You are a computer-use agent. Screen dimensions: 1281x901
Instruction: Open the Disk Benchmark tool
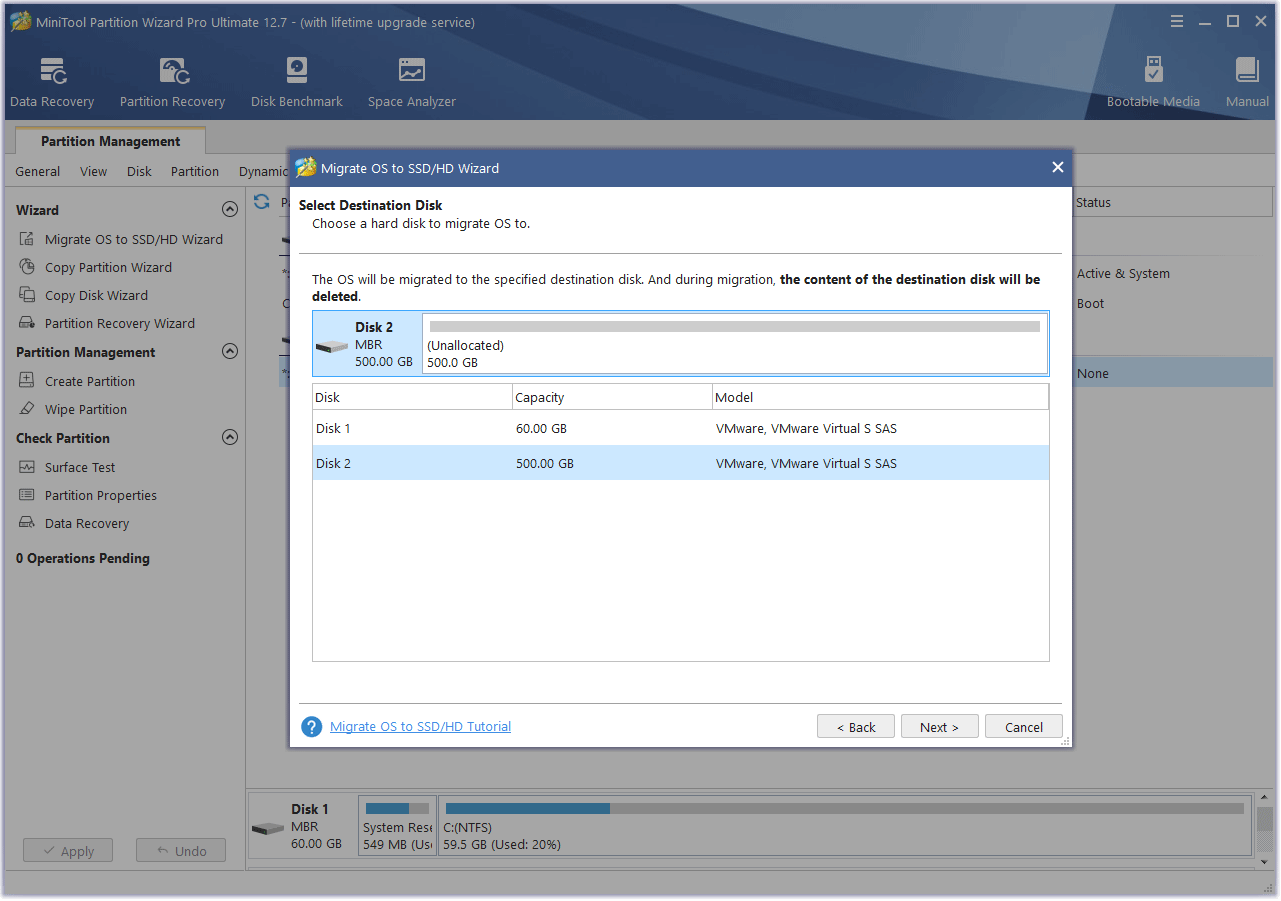pos(296,72)
